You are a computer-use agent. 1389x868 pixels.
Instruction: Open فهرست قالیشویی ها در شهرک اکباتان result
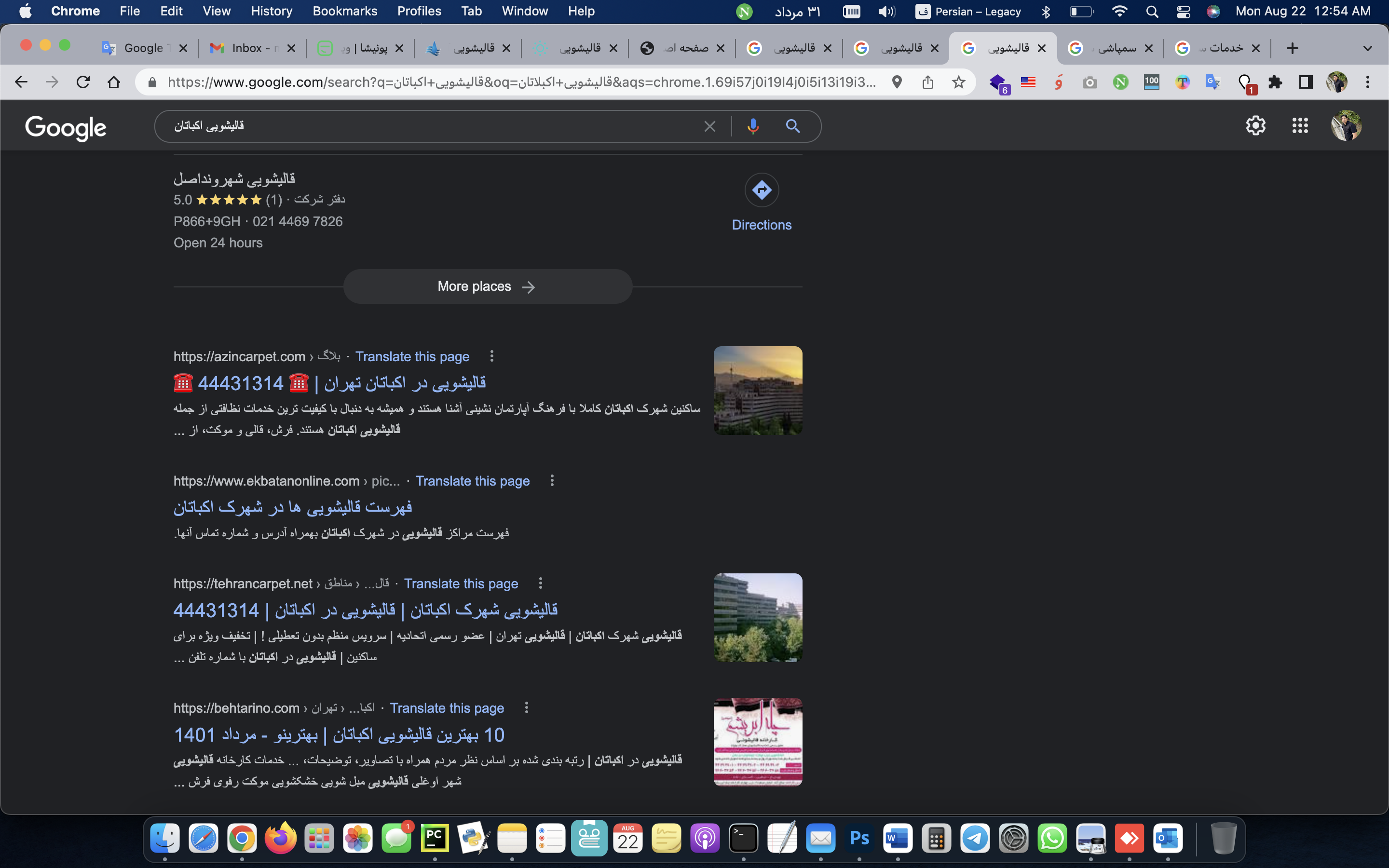click(293, 507)
